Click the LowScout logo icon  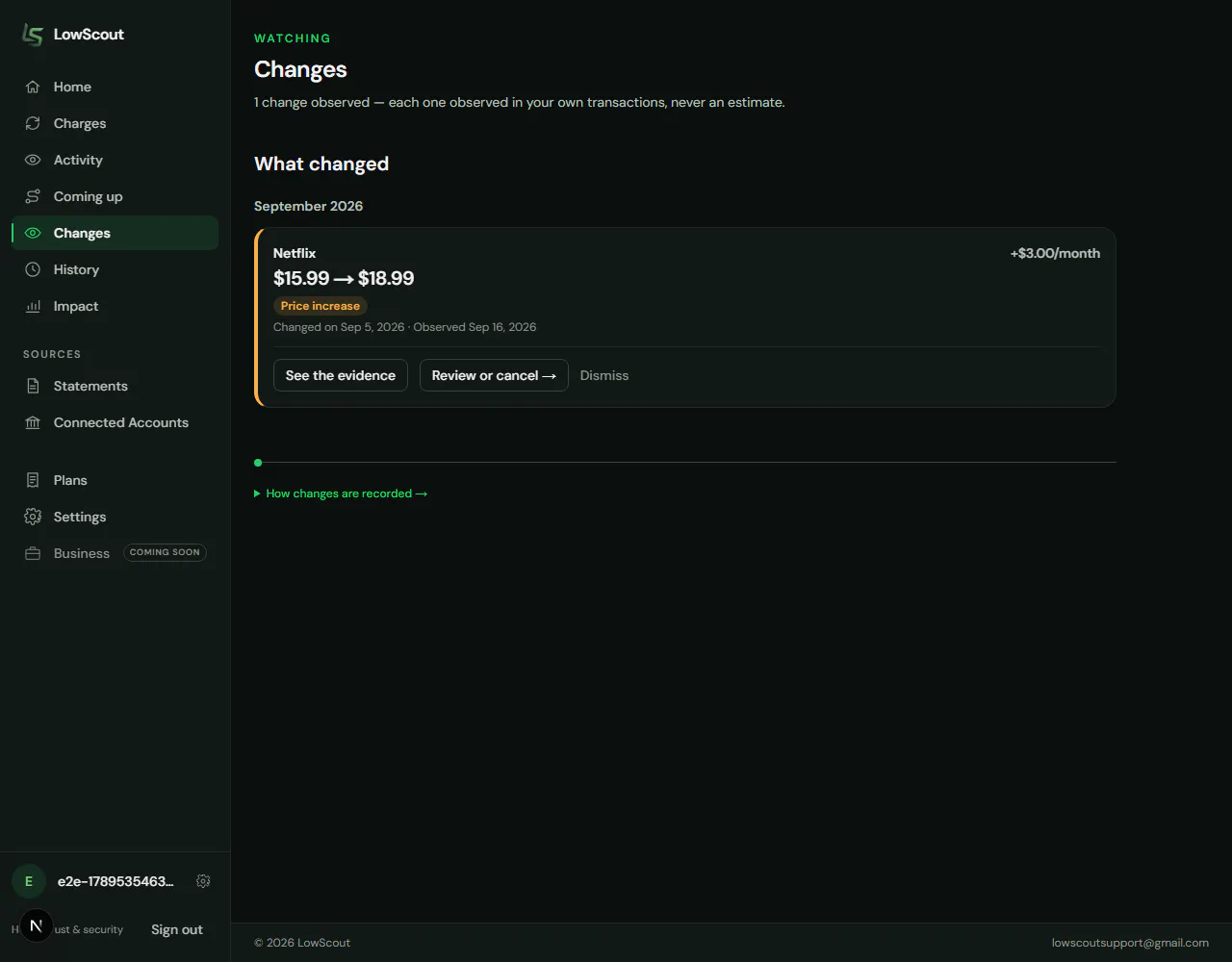point(33,35)
